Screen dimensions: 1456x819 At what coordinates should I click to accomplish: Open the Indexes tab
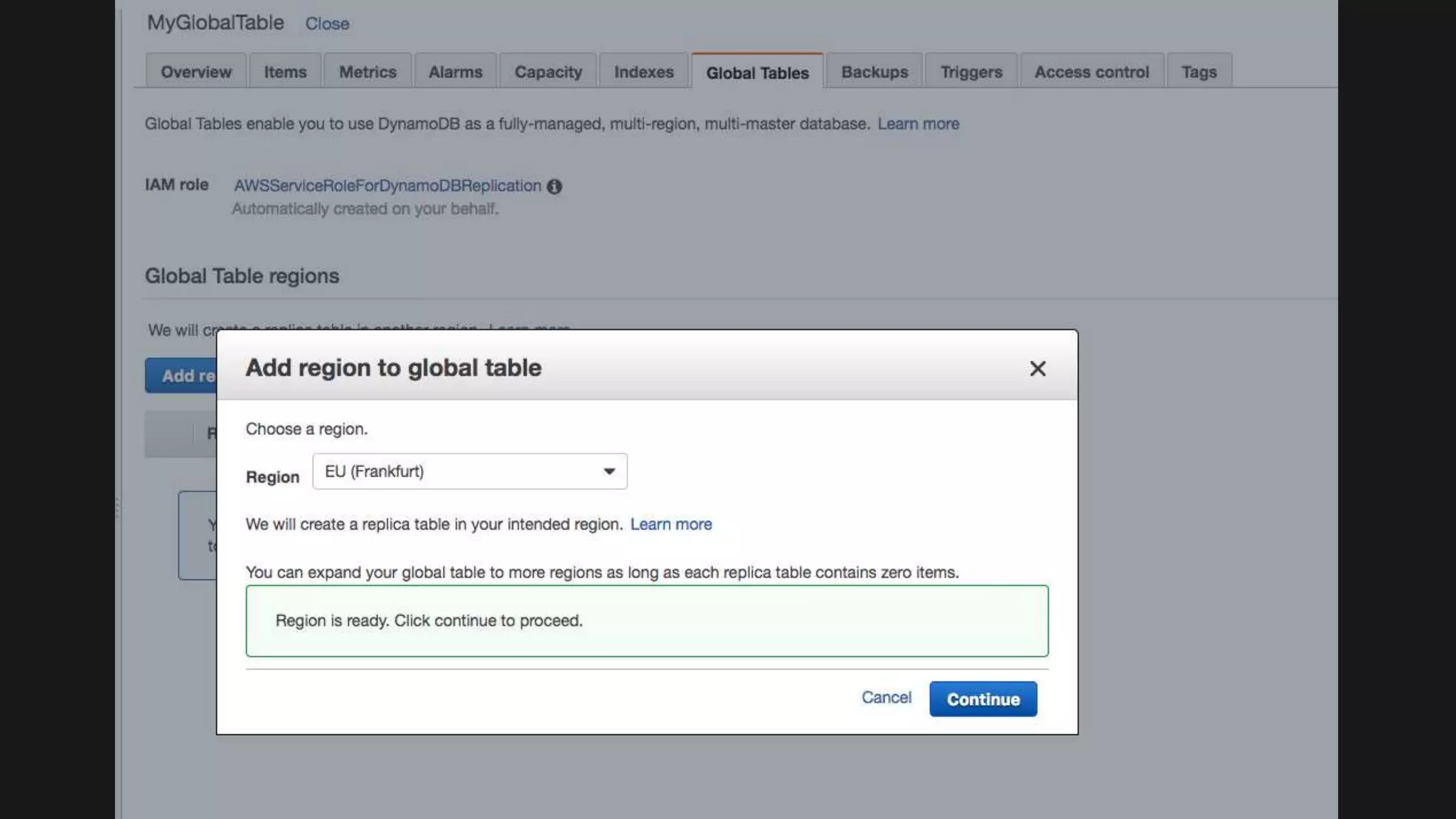coord(643,72)
